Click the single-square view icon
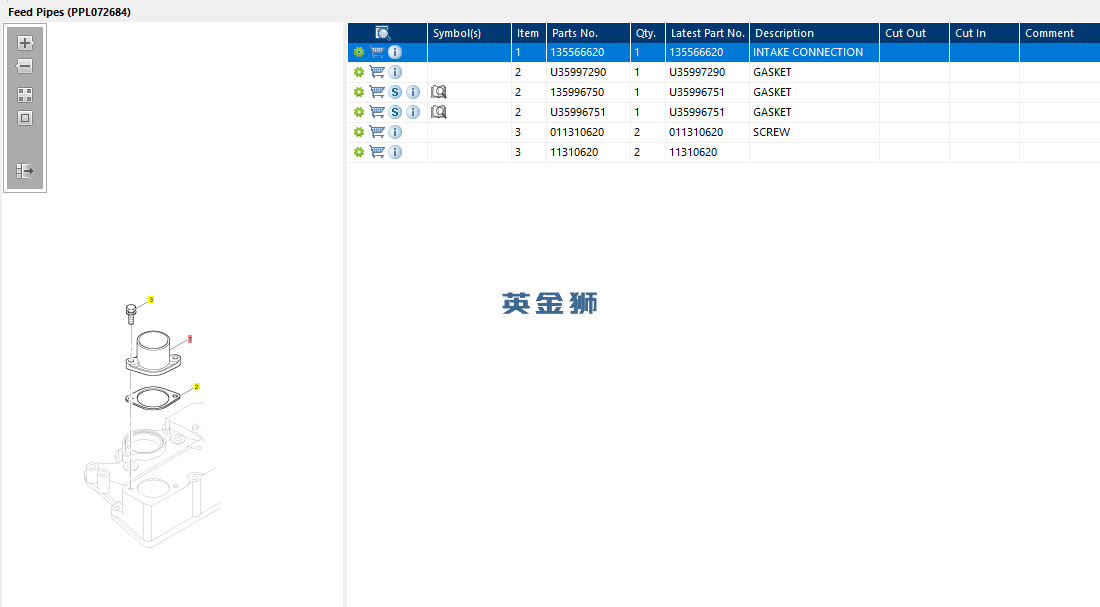 click(x=25, y=118)
